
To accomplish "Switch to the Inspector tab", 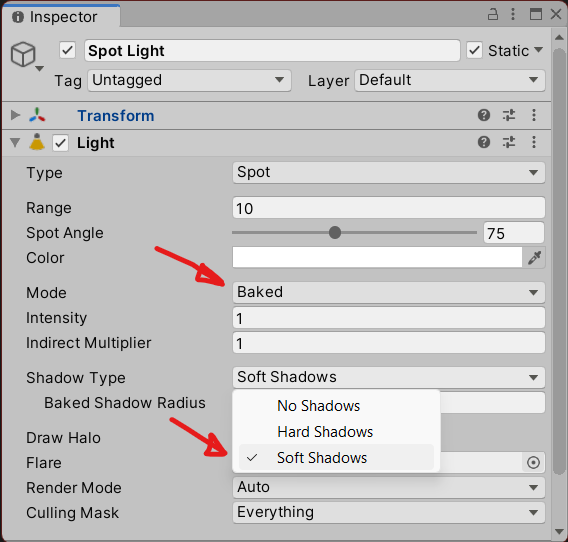I will pos(61,17).
